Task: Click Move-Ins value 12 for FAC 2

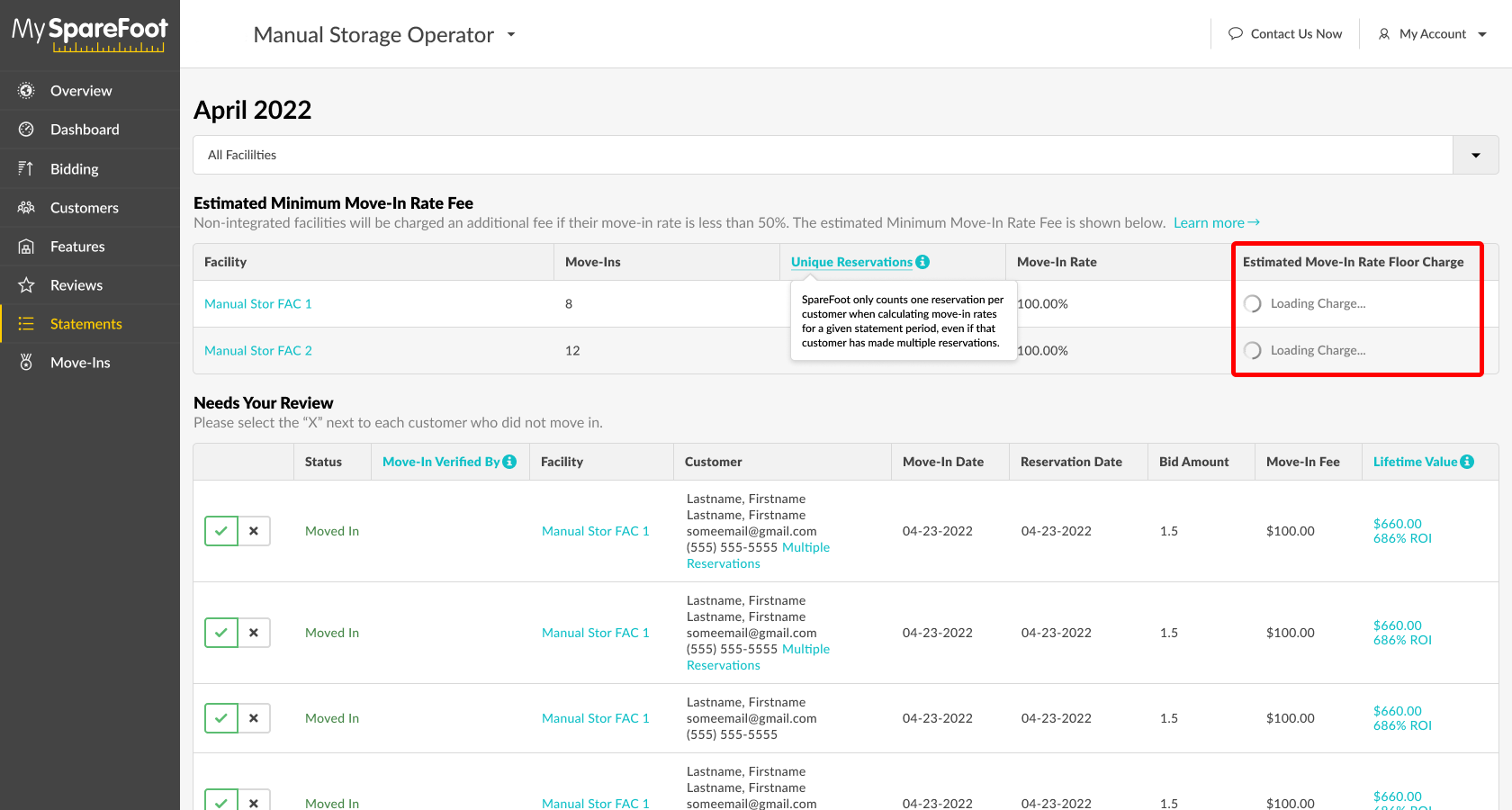Action: (x=572, y=350)
